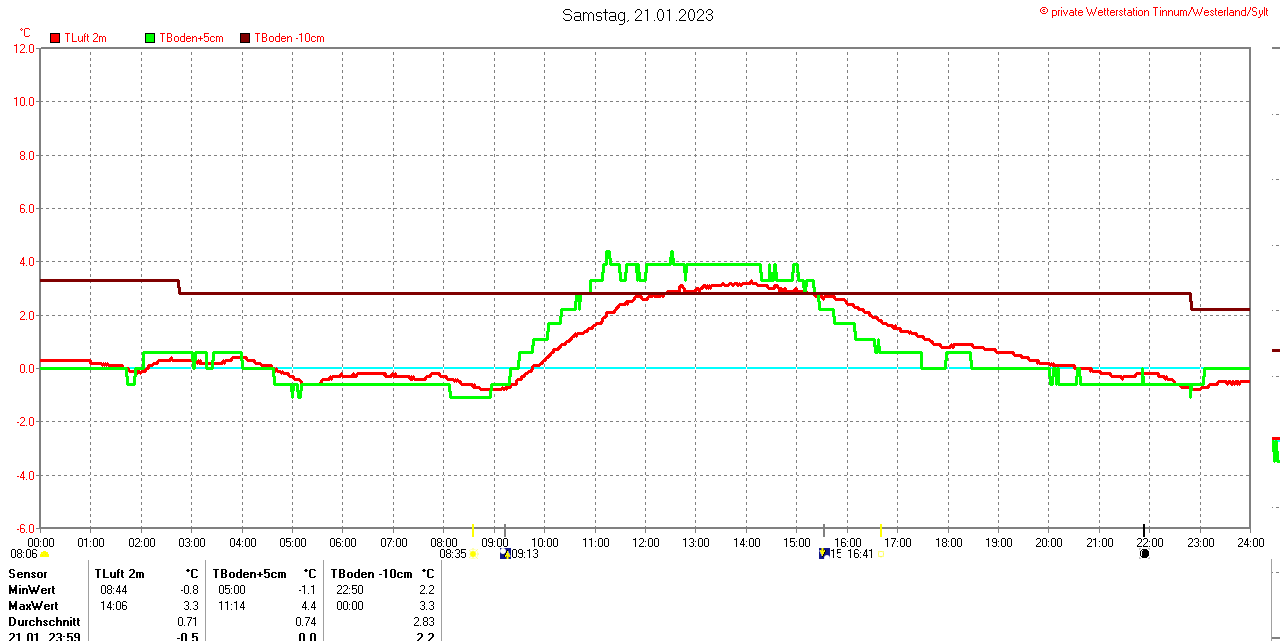Click the TLuft 2m legend label
The image size is (1280, 641).
[x=85, y=38]
